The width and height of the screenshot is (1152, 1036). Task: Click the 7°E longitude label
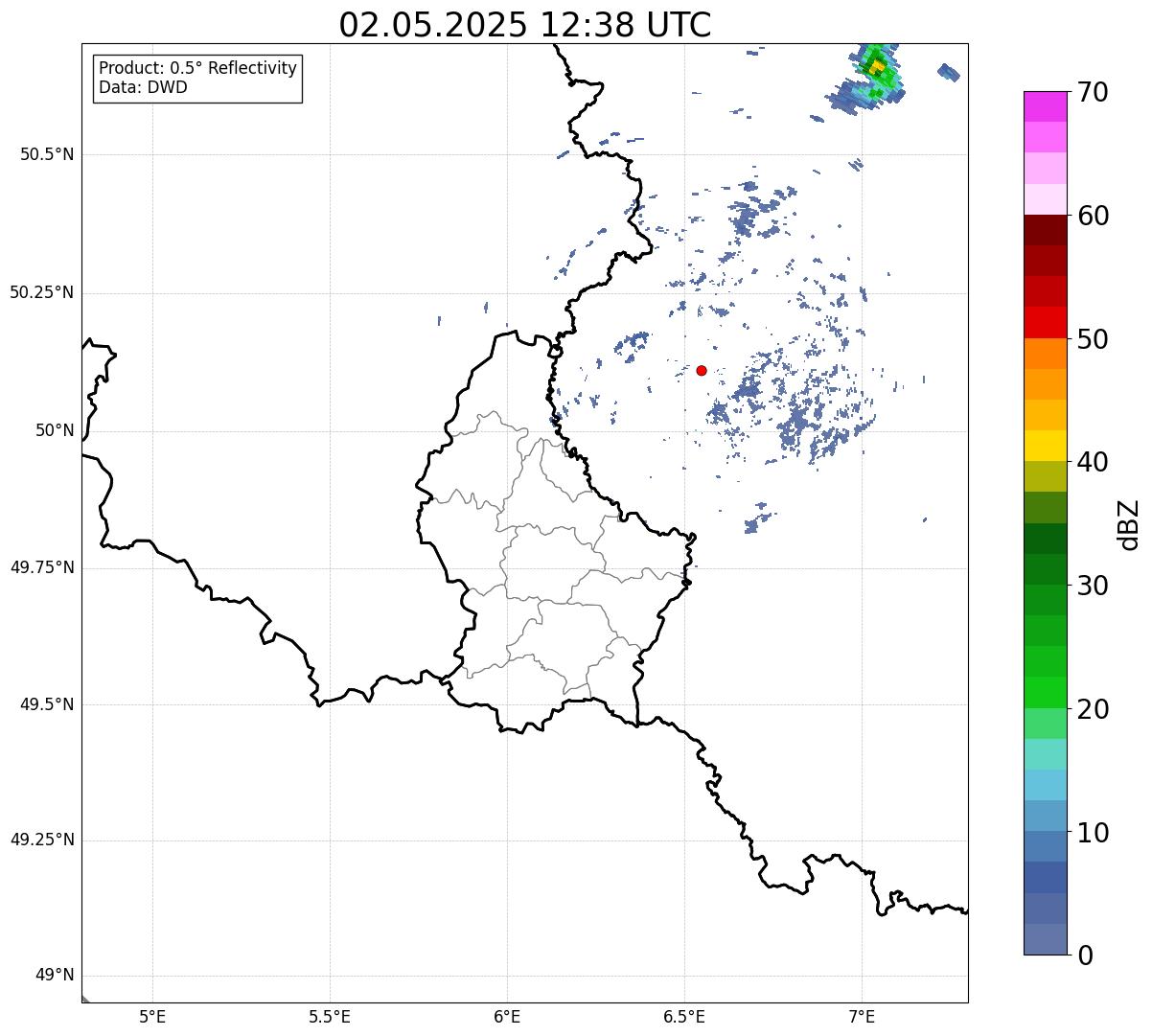[x=862, y=1017]
